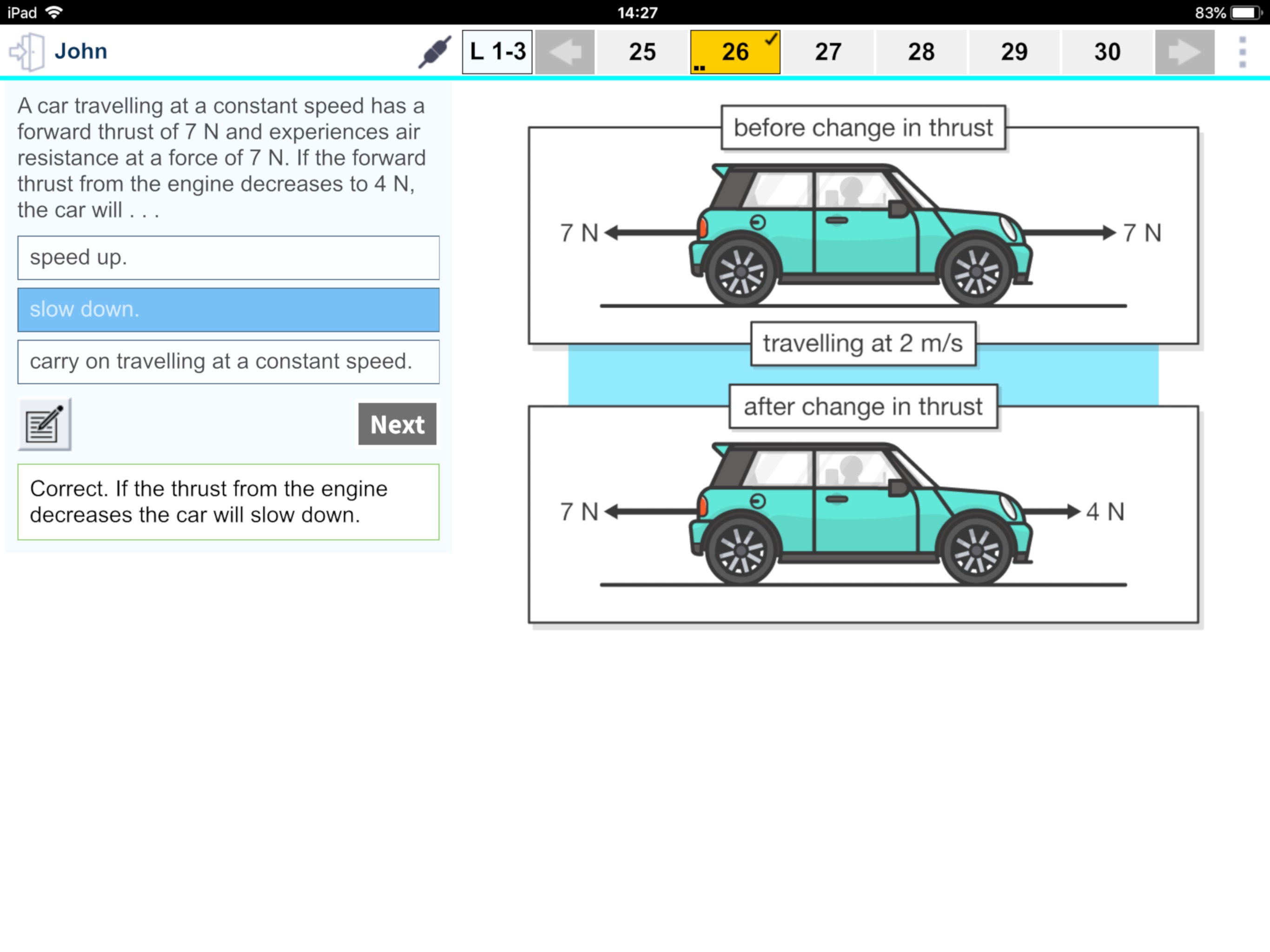Image resolution: width=1270 pixels, height=952 pixels.
Task: Open the L 1-3 level selector
Action: pyautogui.click(x=497, y=52)
